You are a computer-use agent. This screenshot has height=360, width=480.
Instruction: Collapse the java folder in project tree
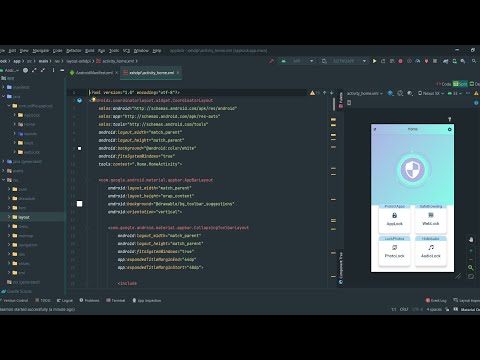(x=3, y=96)
